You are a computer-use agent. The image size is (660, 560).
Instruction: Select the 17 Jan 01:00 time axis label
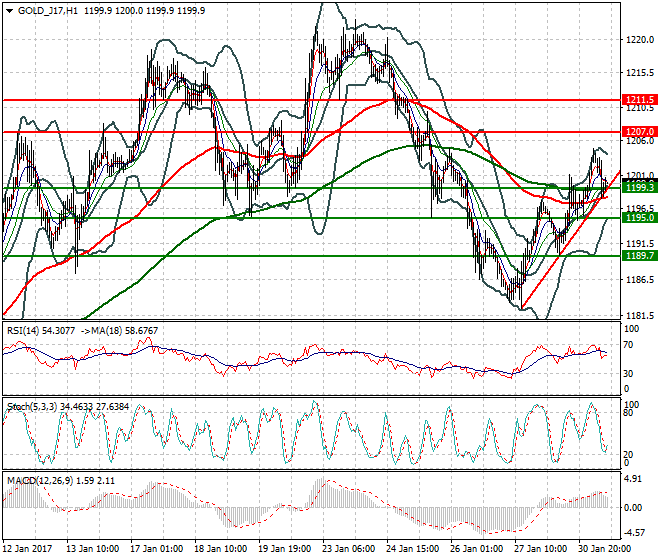pos(157,549)
